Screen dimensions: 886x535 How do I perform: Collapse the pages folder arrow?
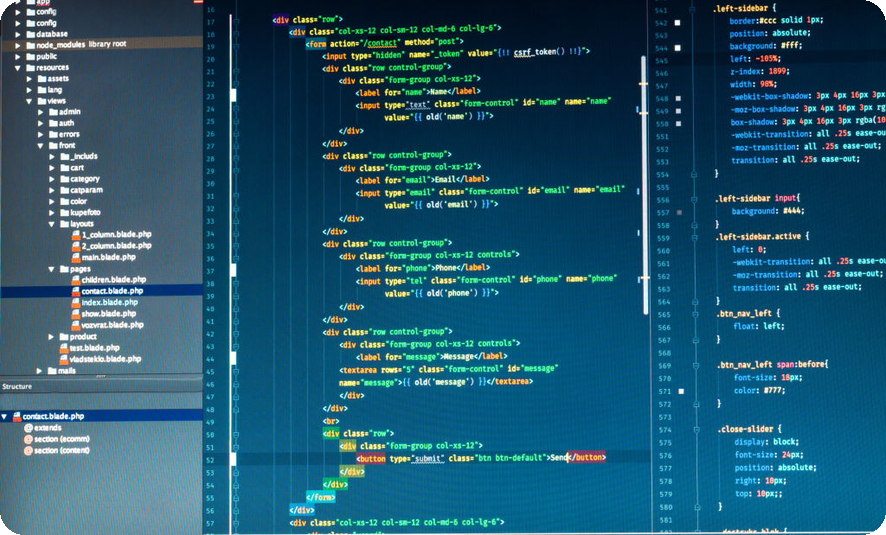tap(51, 269)
